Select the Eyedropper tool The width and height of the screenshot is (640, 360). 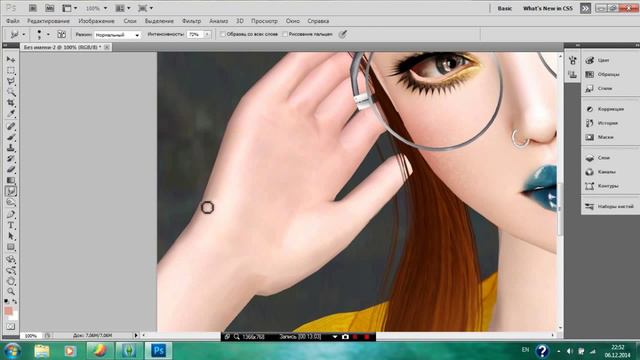[x=11, y=114]
